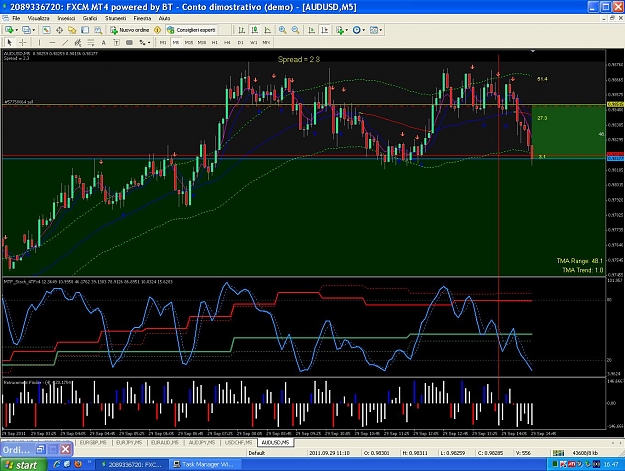Select the W1 timeframe

pyautogui.click(x=254, y=42)
